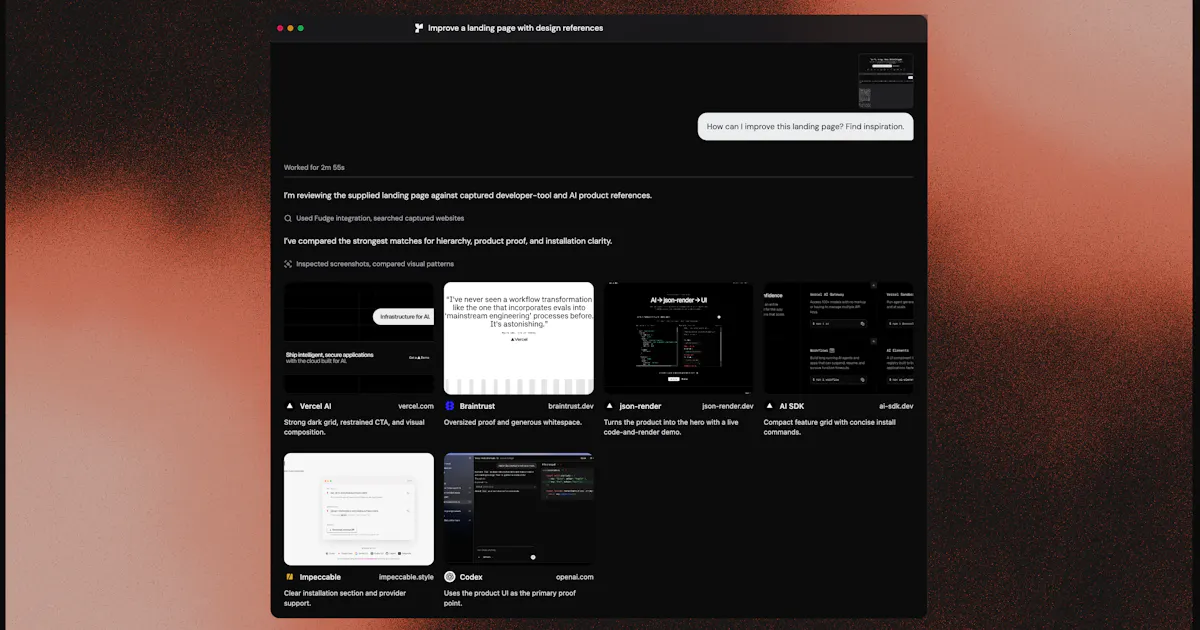Click the Braintrust blue favicon
This screenshot has width=1200, height=630.
coord(450,406)
